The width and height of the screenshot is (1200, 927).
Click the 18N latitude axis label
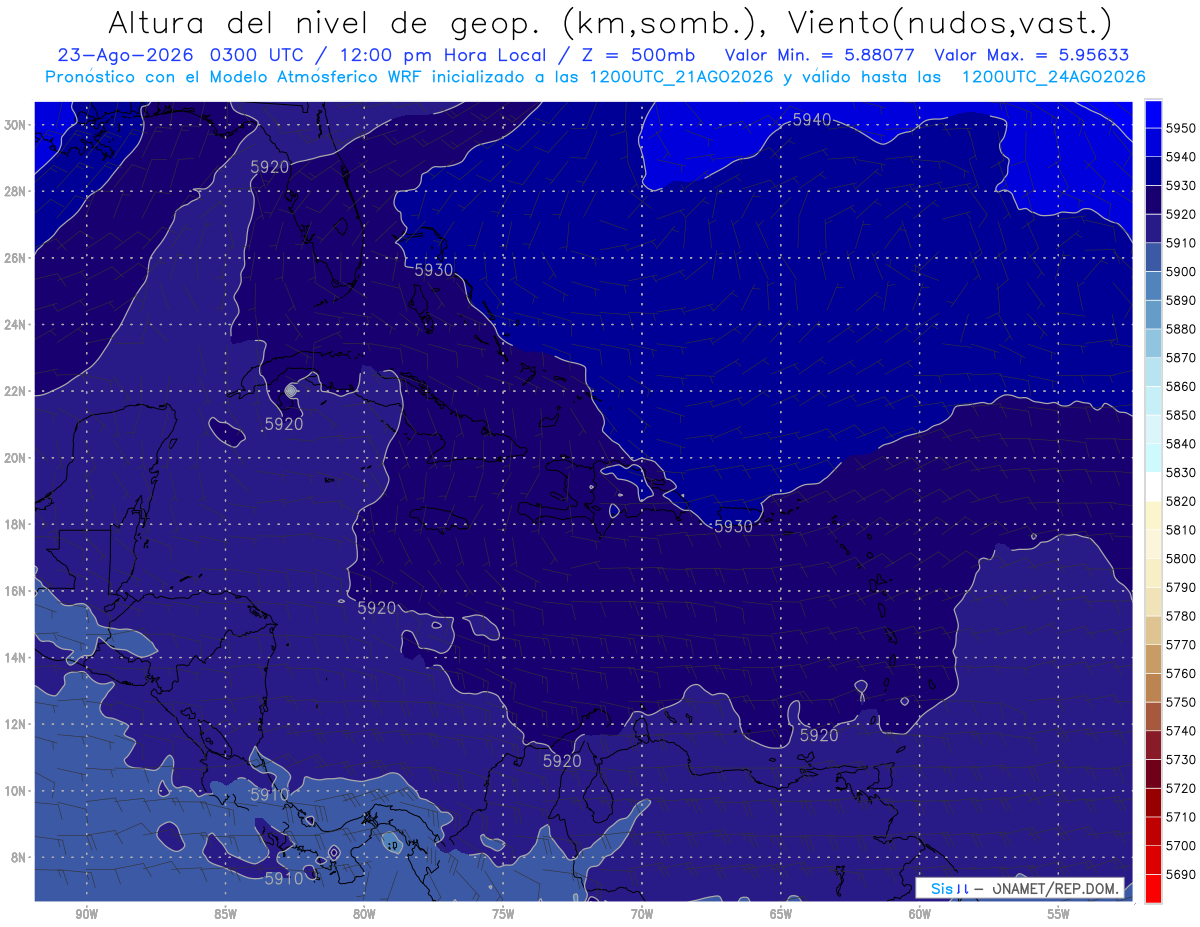pos(16,525)
